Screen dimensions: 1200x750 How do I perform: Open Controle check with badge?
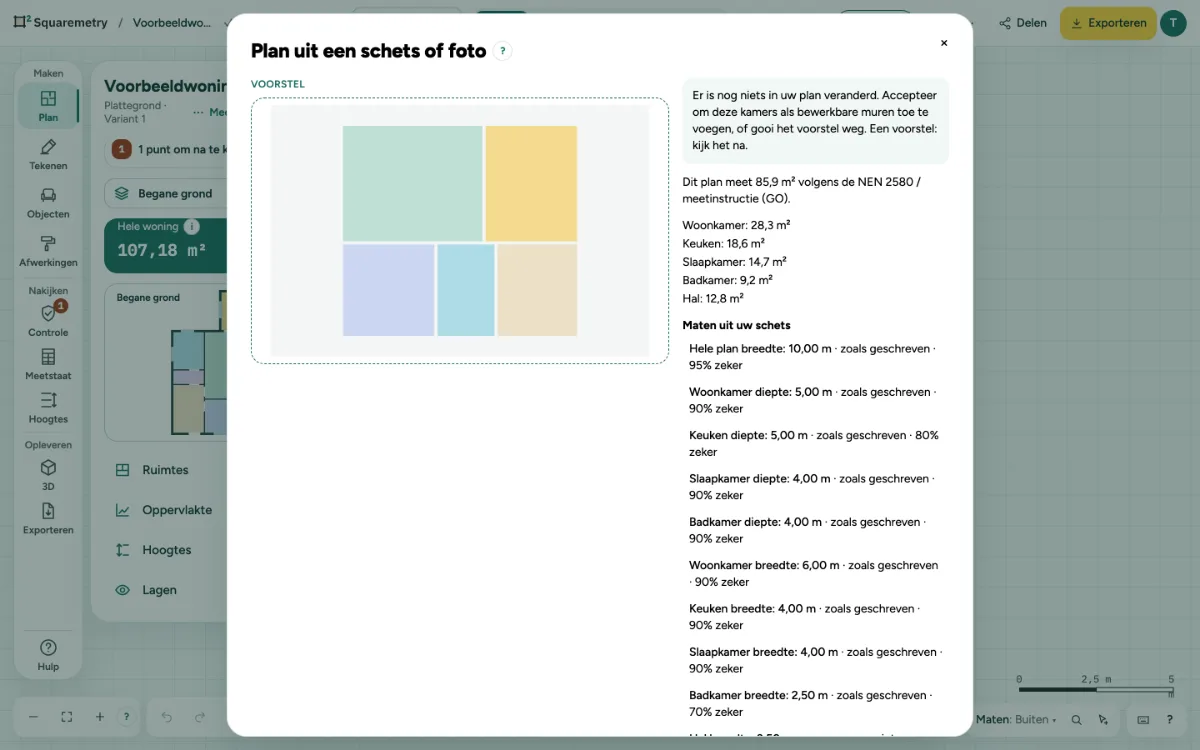pos(48,320)
